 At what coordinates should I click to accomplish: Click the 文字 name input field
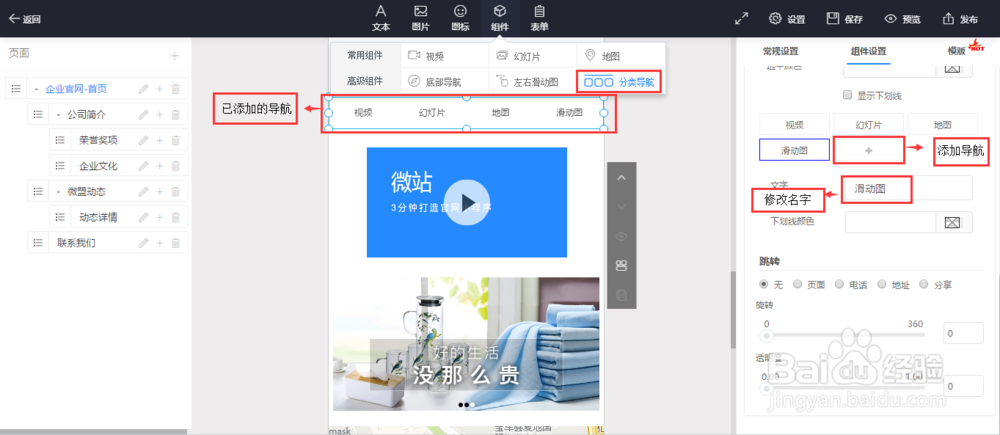[x=908, y=188]
